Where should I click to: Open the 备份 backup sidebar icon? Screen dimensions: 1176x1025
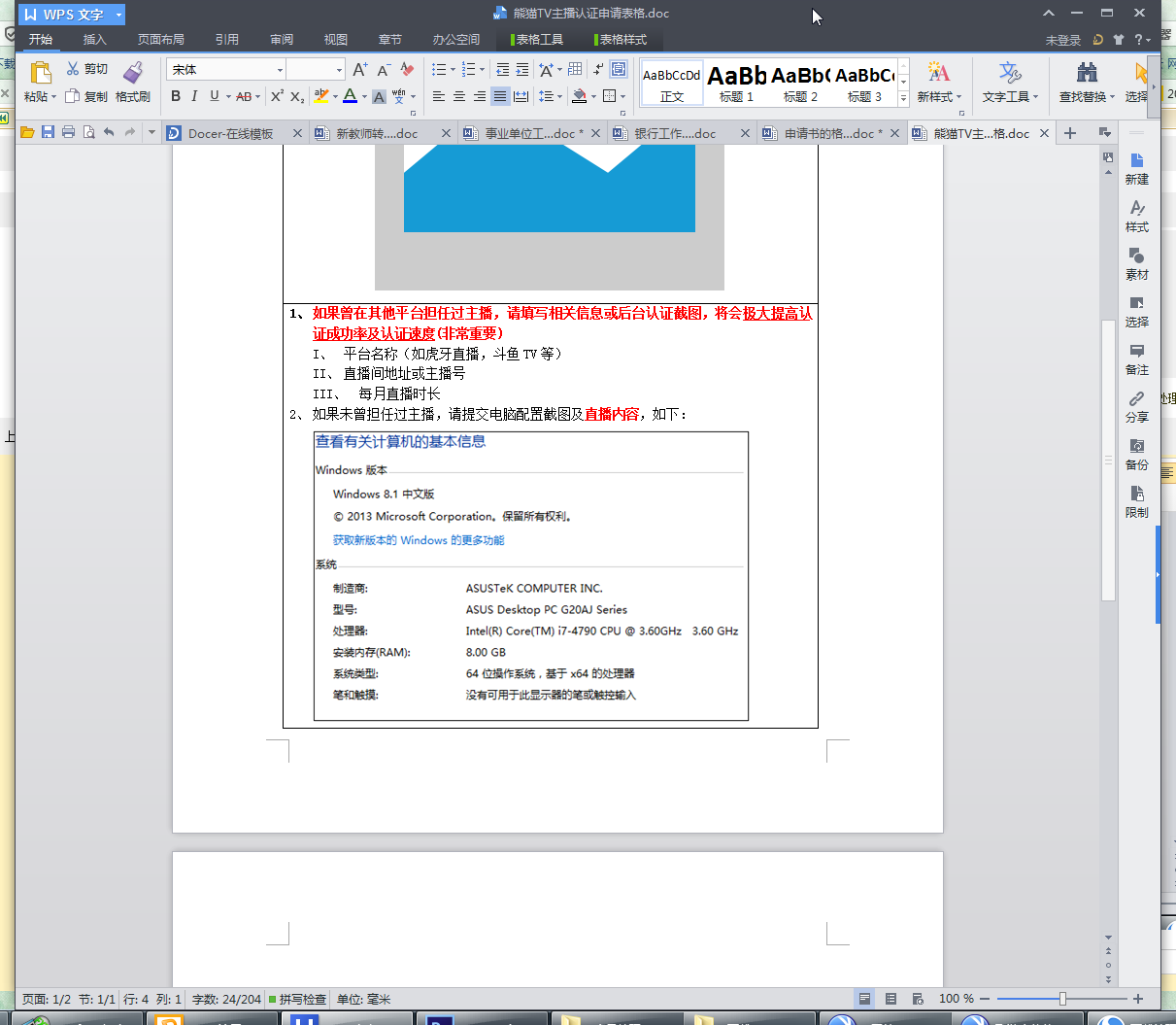[x=1137, y=454]
